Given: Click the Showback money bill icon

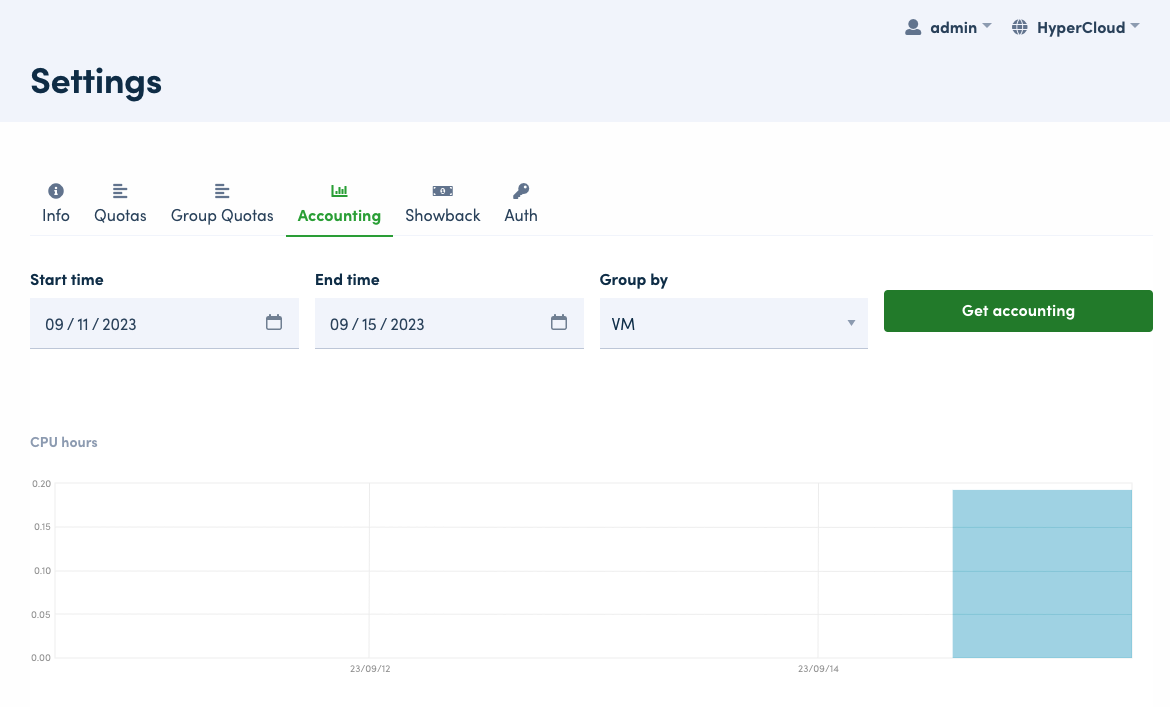Looking at the screenshot, I should coord(442,190).
